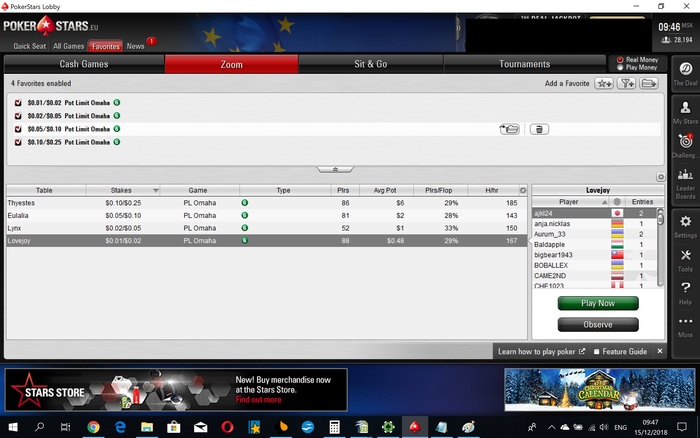The width and height of the screenshot is (700, 438).
Task: Click Stars Store Find out more link
Action: [258, 400]
